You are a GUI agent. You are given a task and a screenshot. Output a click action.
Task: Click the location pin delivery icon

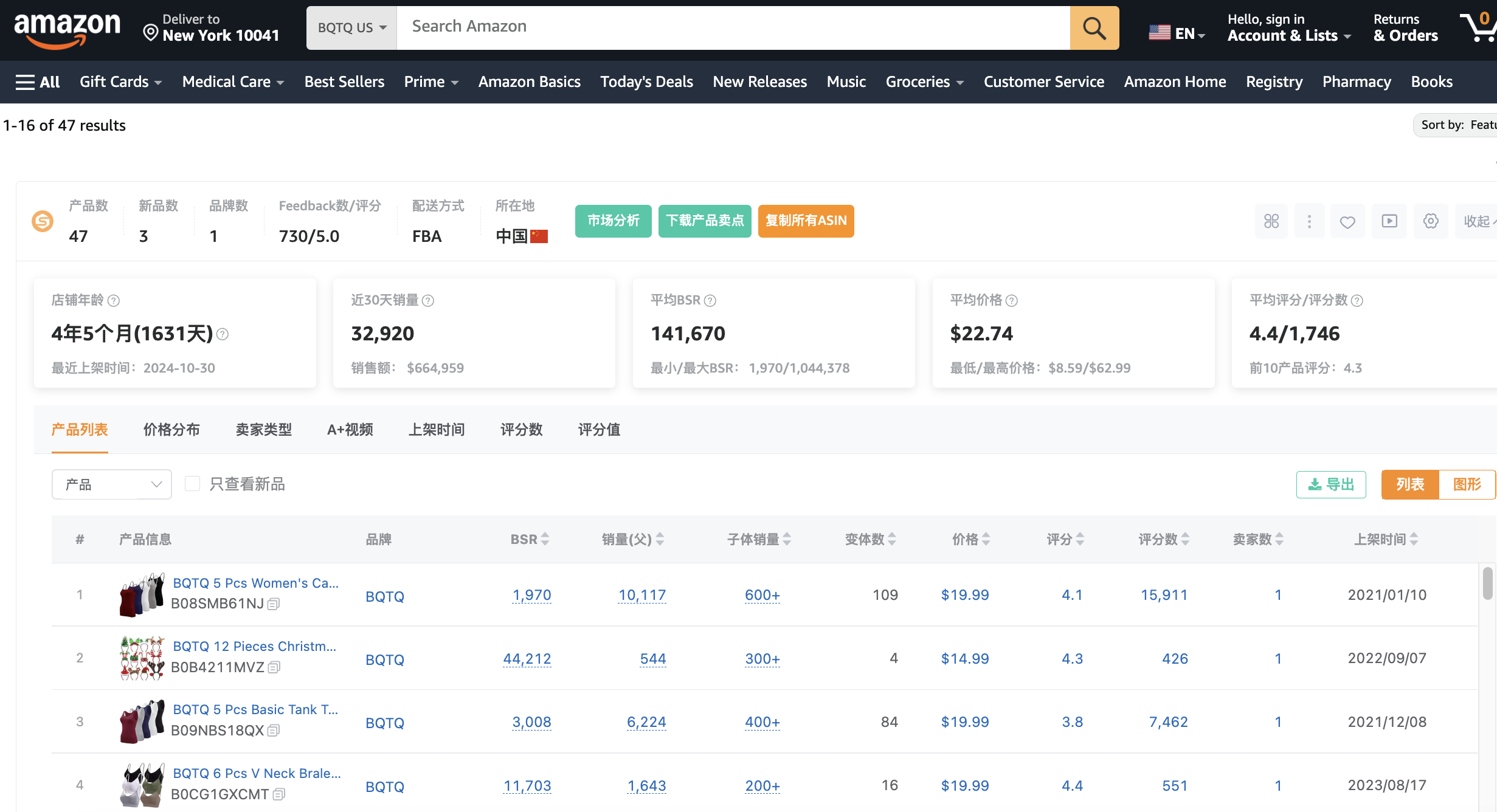(x=150, y=32)
